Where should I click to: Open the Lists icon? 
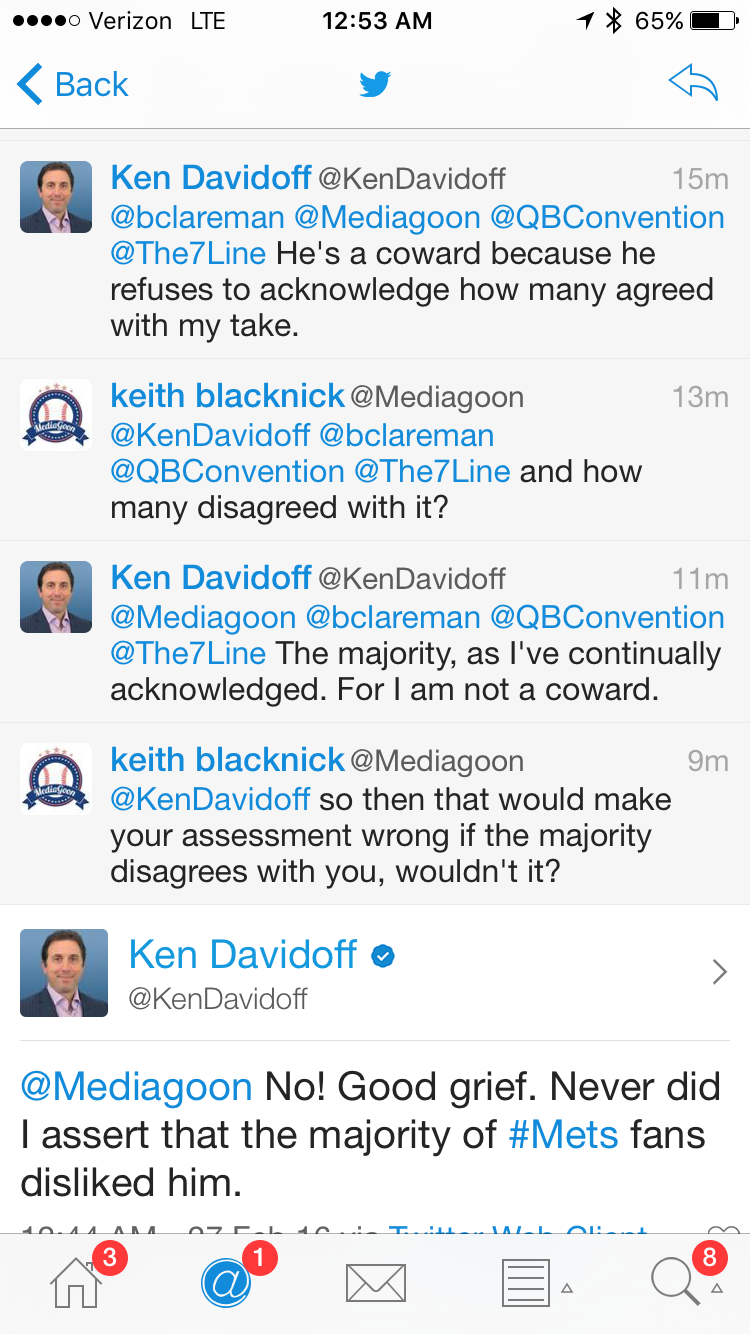tap(524, 1282)
